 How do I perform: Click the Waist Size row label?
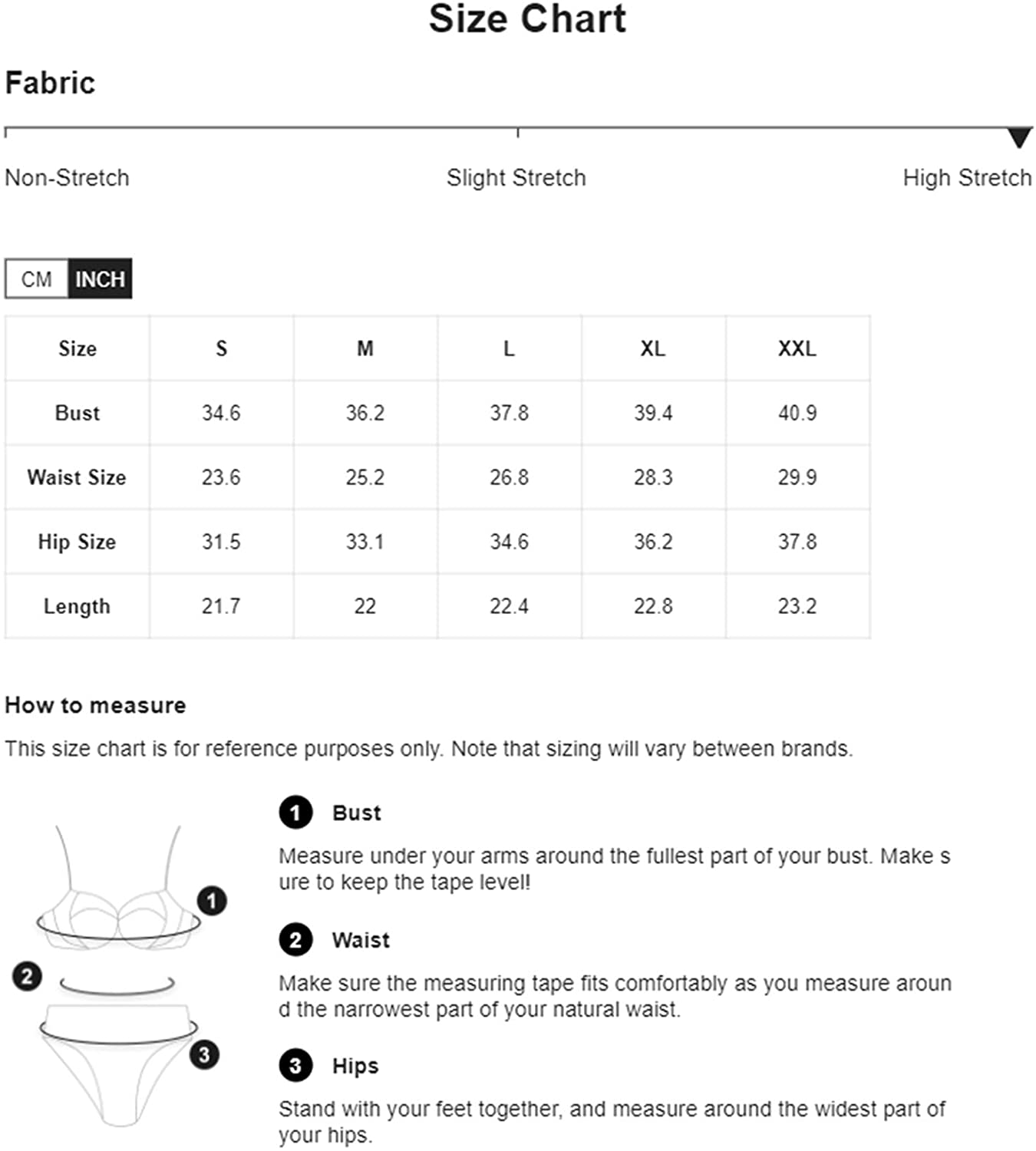tap(77, 477)
